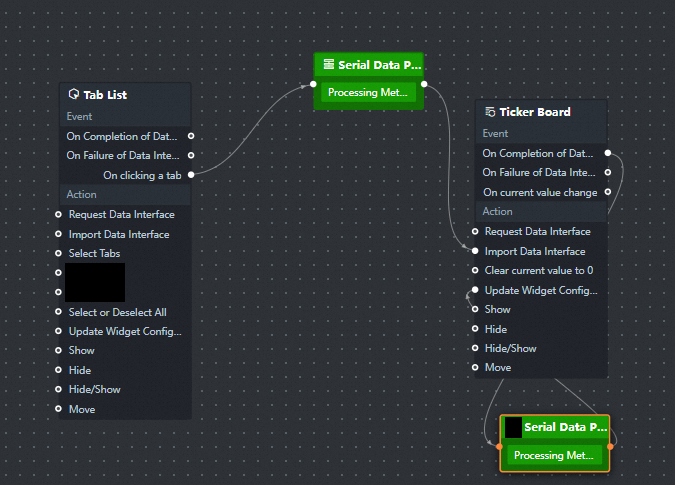Click Tab List Request Data Interface input port
675x485 pixels.
(59, 214)
